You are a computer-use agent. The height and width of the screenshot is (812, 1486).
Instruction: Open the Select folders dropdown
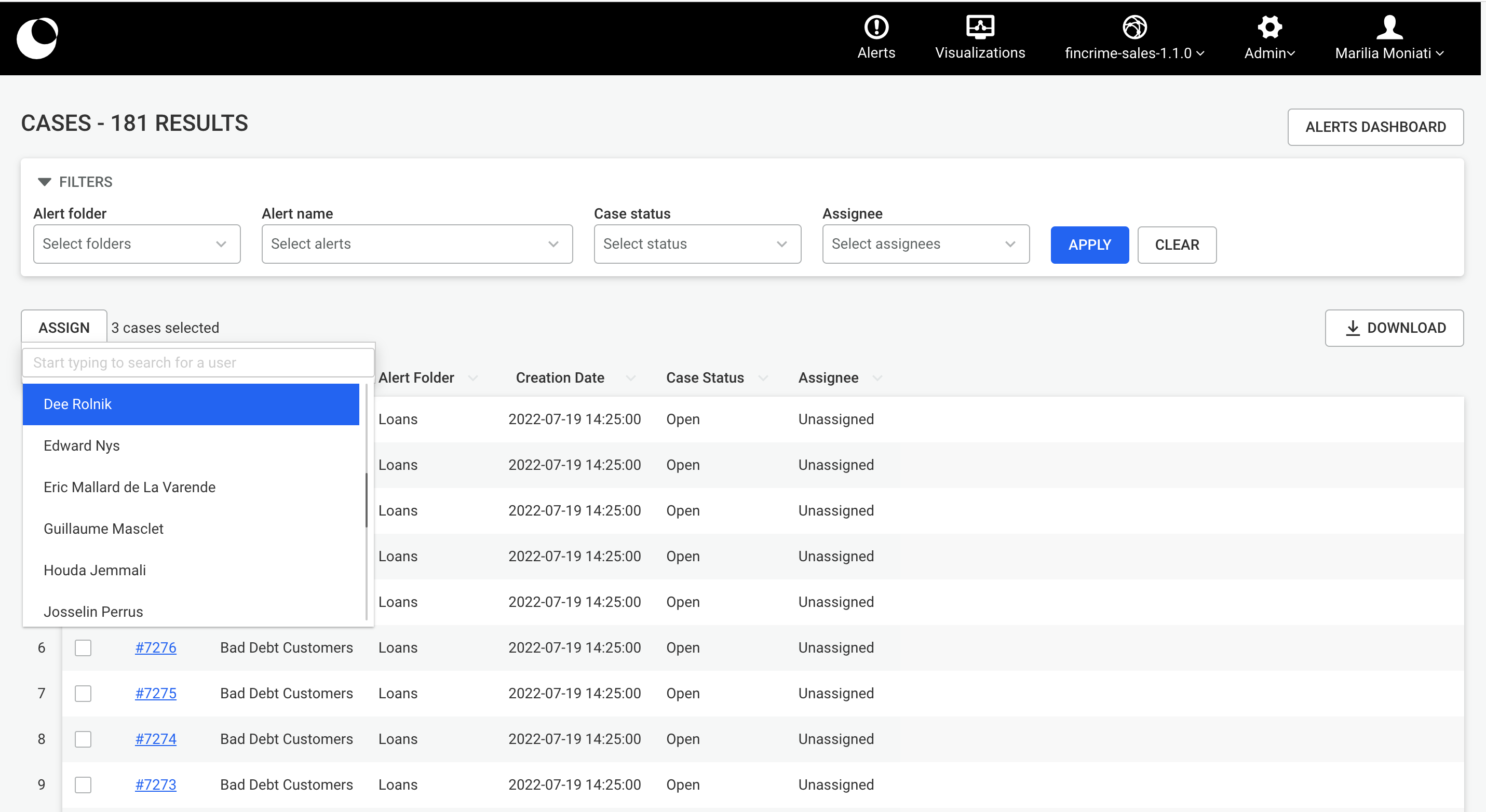[137, 244]
